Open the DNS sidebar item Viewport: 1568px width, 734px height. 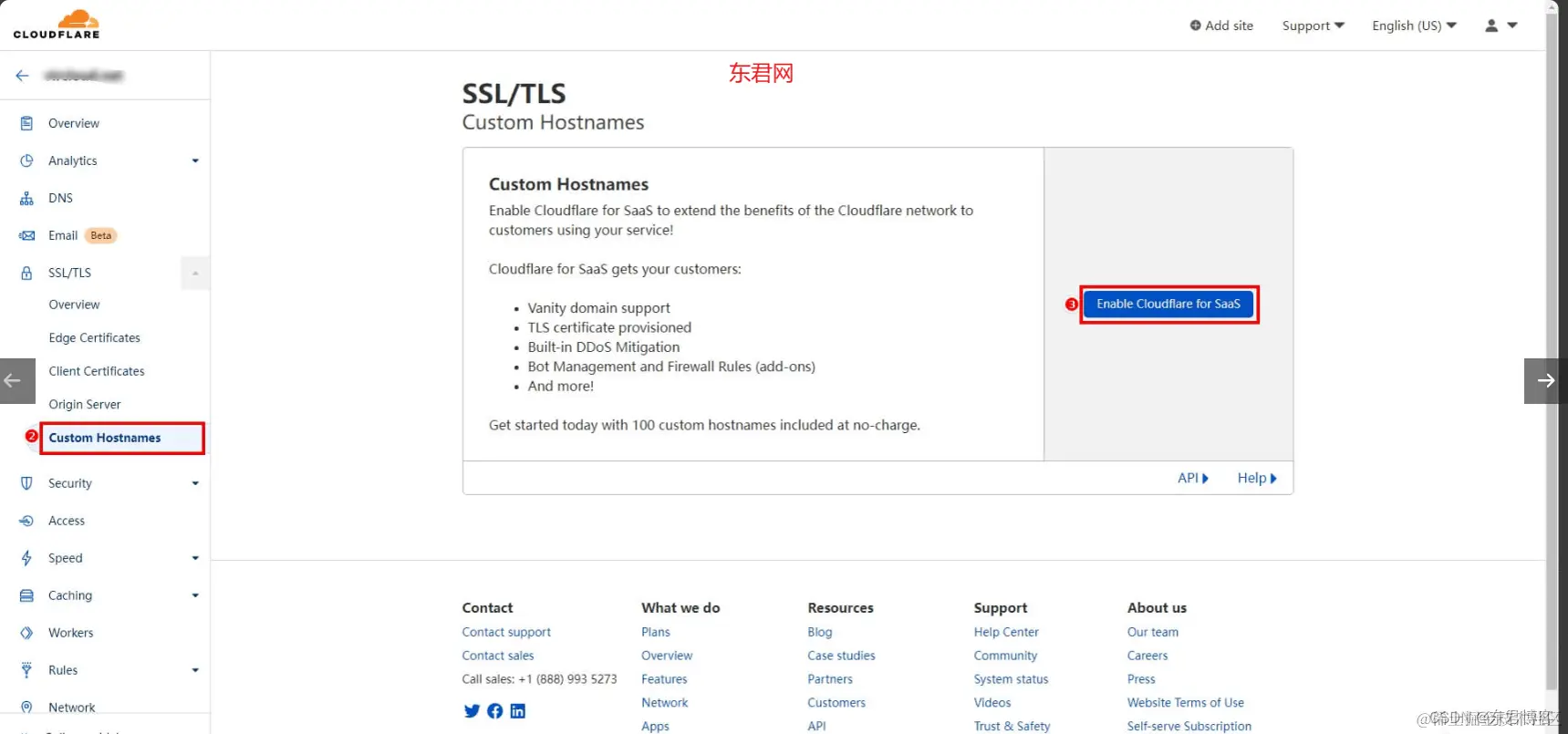pyautogui.click(x=60, y=198)
